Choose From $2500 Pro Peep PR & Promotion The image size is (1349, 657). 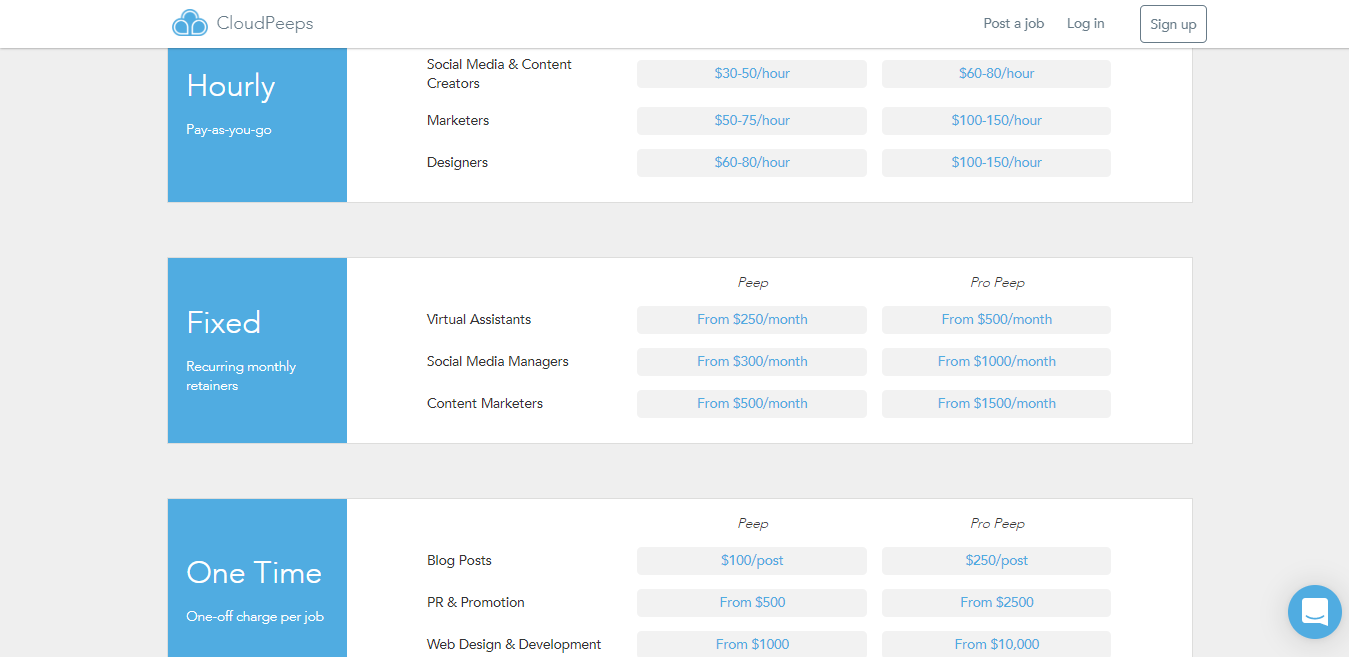click(995, 602)
